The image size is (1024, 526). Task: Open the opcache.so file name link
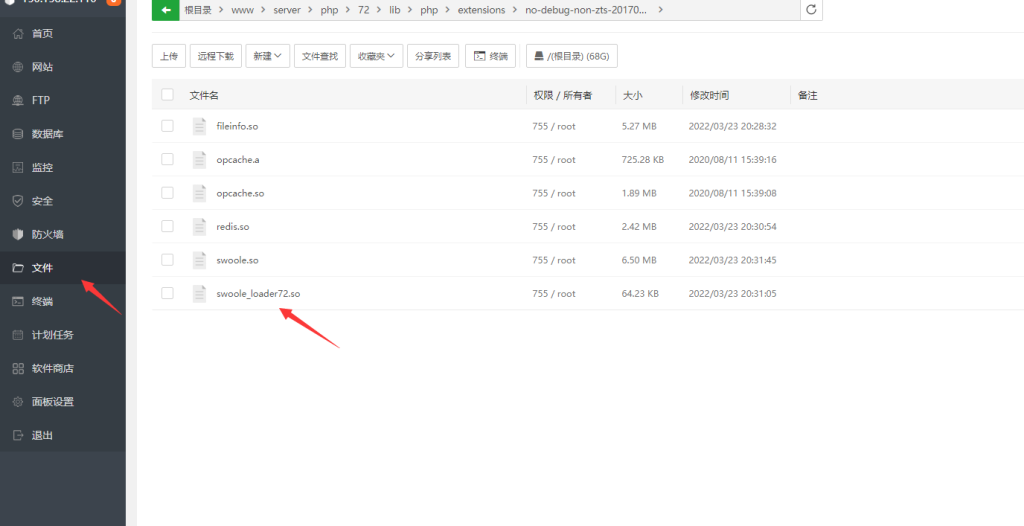pyautogui.click(x=240, y=193)
